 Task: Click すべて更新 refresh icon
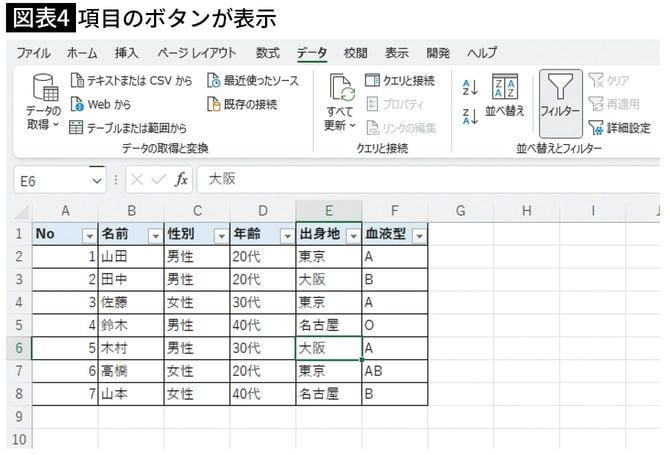coord(342,88)
